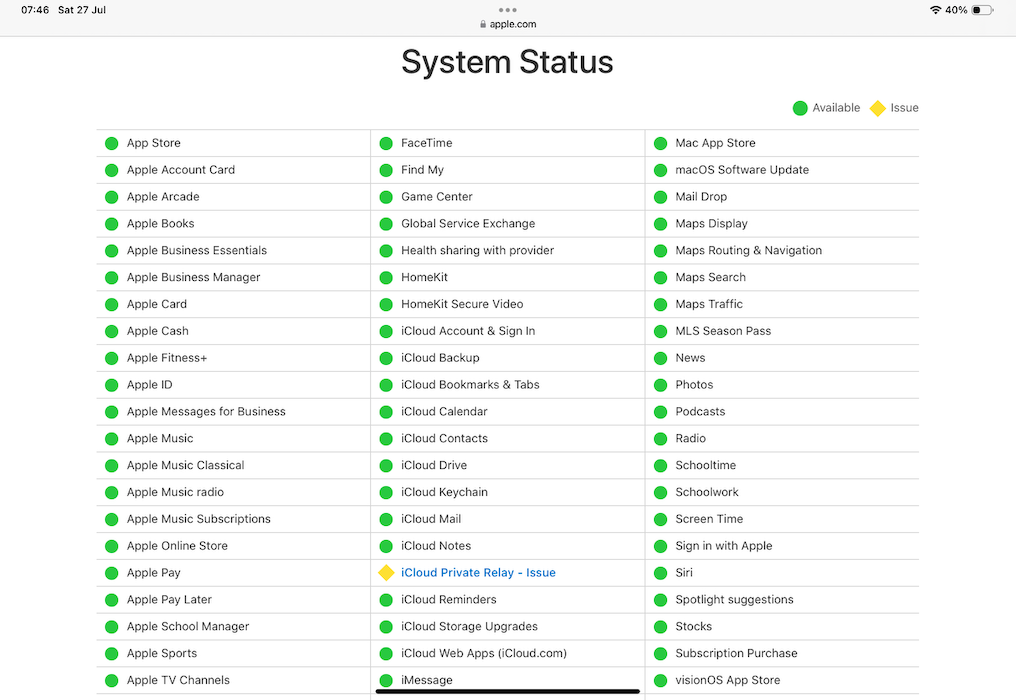
Task: Click the green dot next to Apple Pay
Action: point(112,573)
